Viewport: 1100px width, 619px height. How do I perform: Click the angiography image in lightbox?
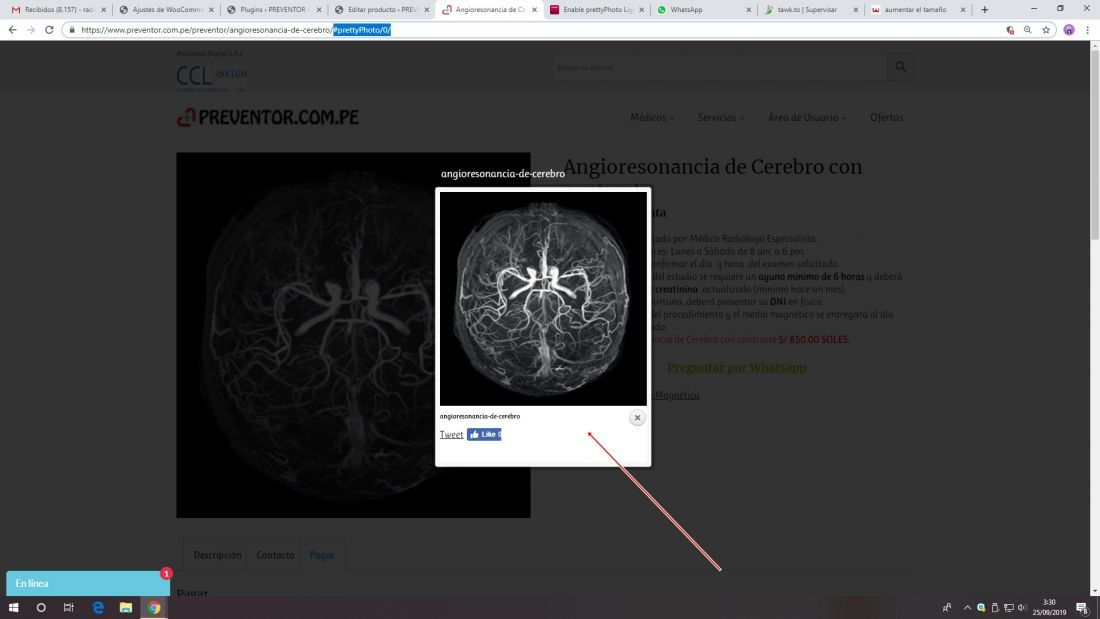(x=543, y=298)
